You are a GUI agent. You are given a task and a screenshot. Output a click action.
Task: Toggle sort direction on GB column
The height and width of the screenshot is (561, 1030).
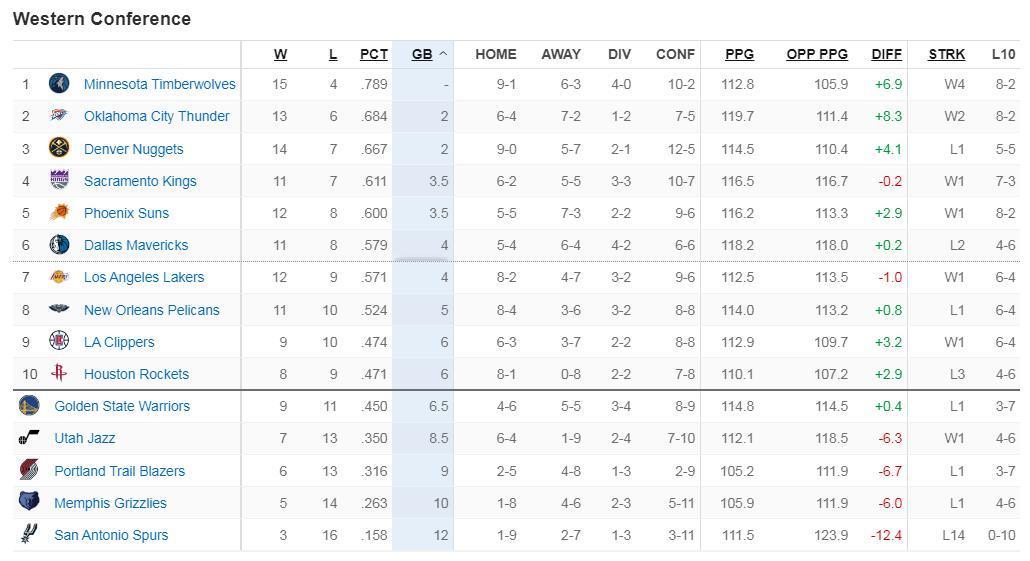click(x=428, y=54)
